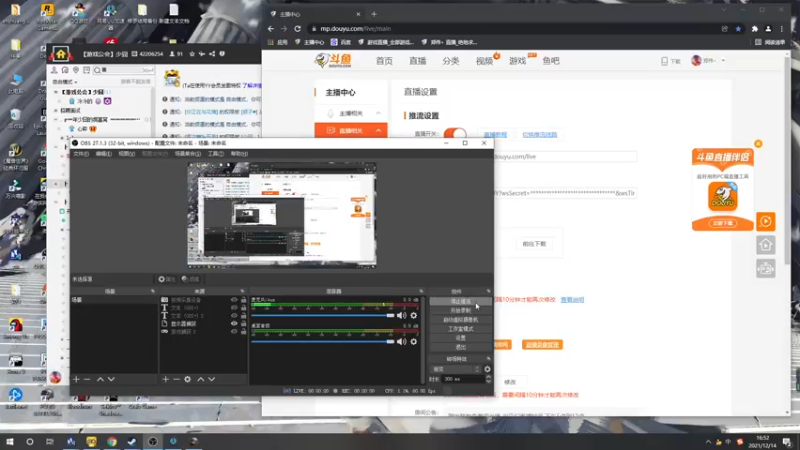Adjust mic/Aux volume slider in OBS mixer

point(322,316)
